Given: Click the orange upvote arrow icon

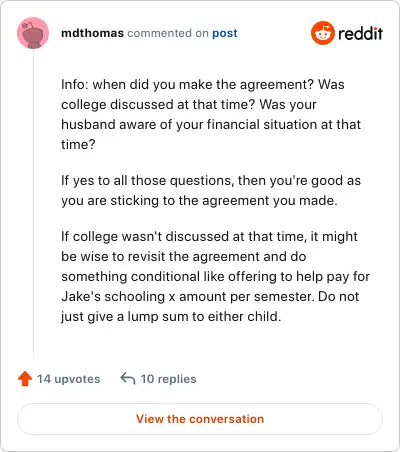Looking at the screenshot, I should pos(25,379).
